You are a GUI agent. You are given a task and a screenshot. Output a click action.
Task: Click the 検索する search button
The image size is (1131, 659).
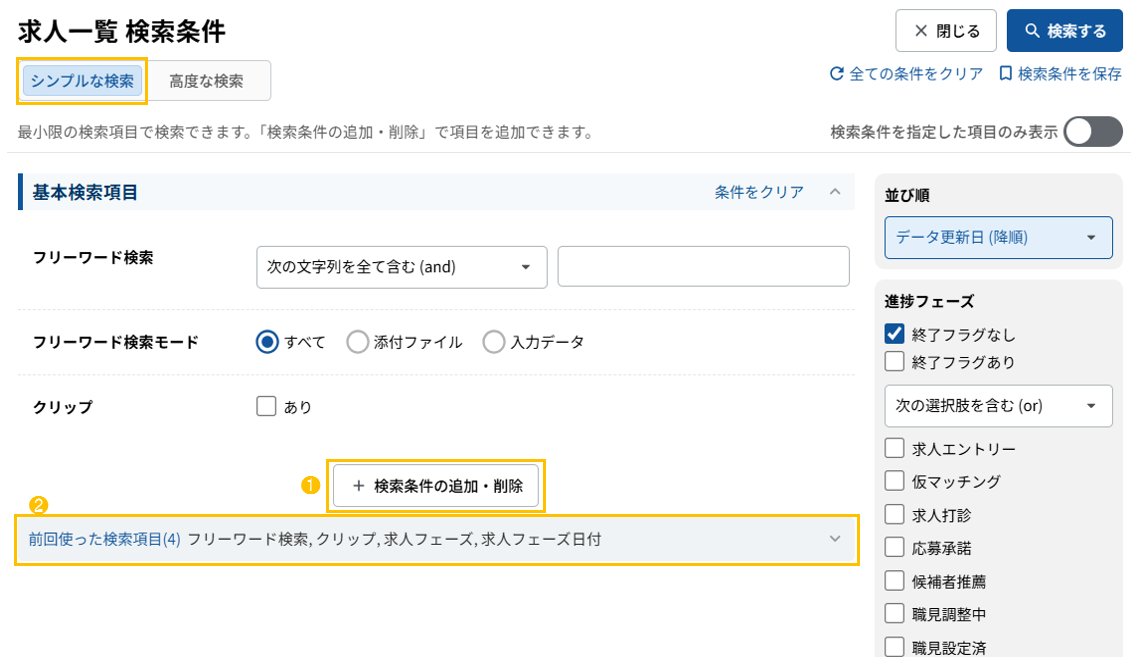pos(1065,31)
